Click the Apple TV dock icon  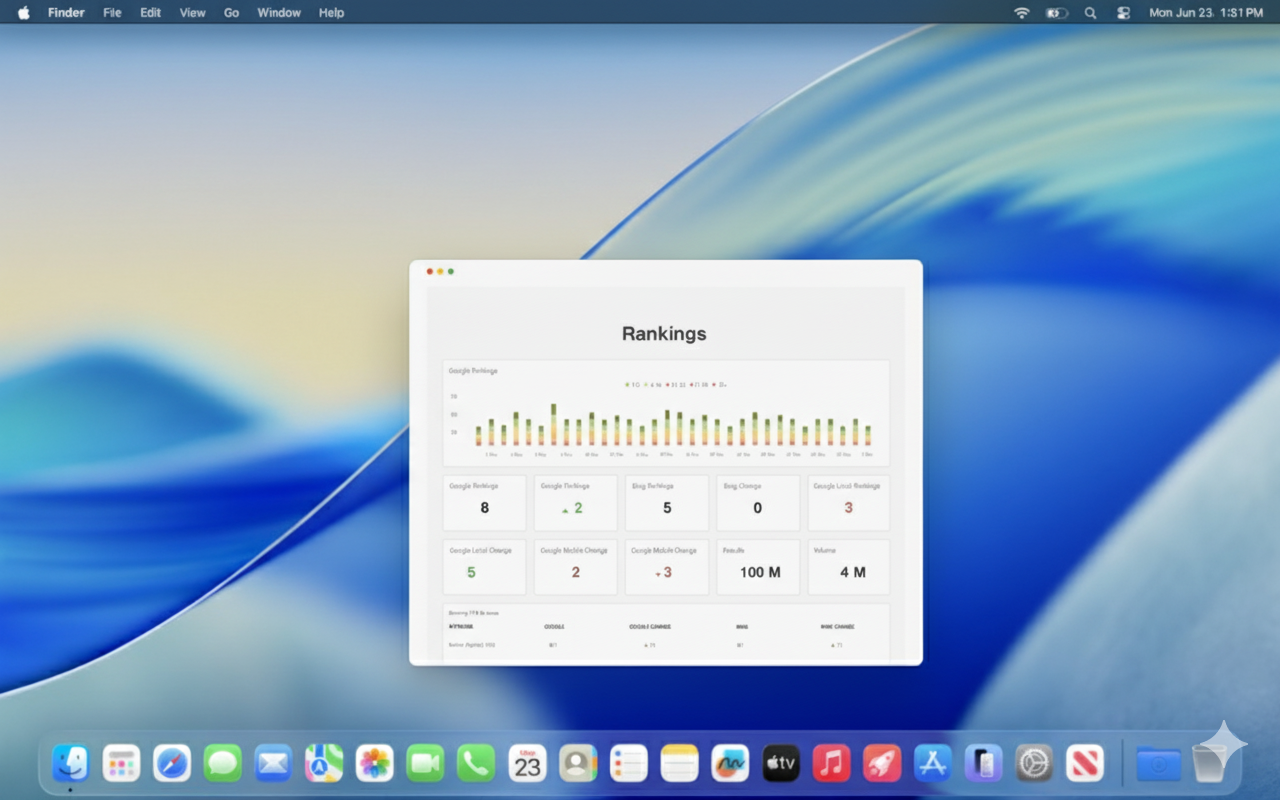(x=780, y=765)
